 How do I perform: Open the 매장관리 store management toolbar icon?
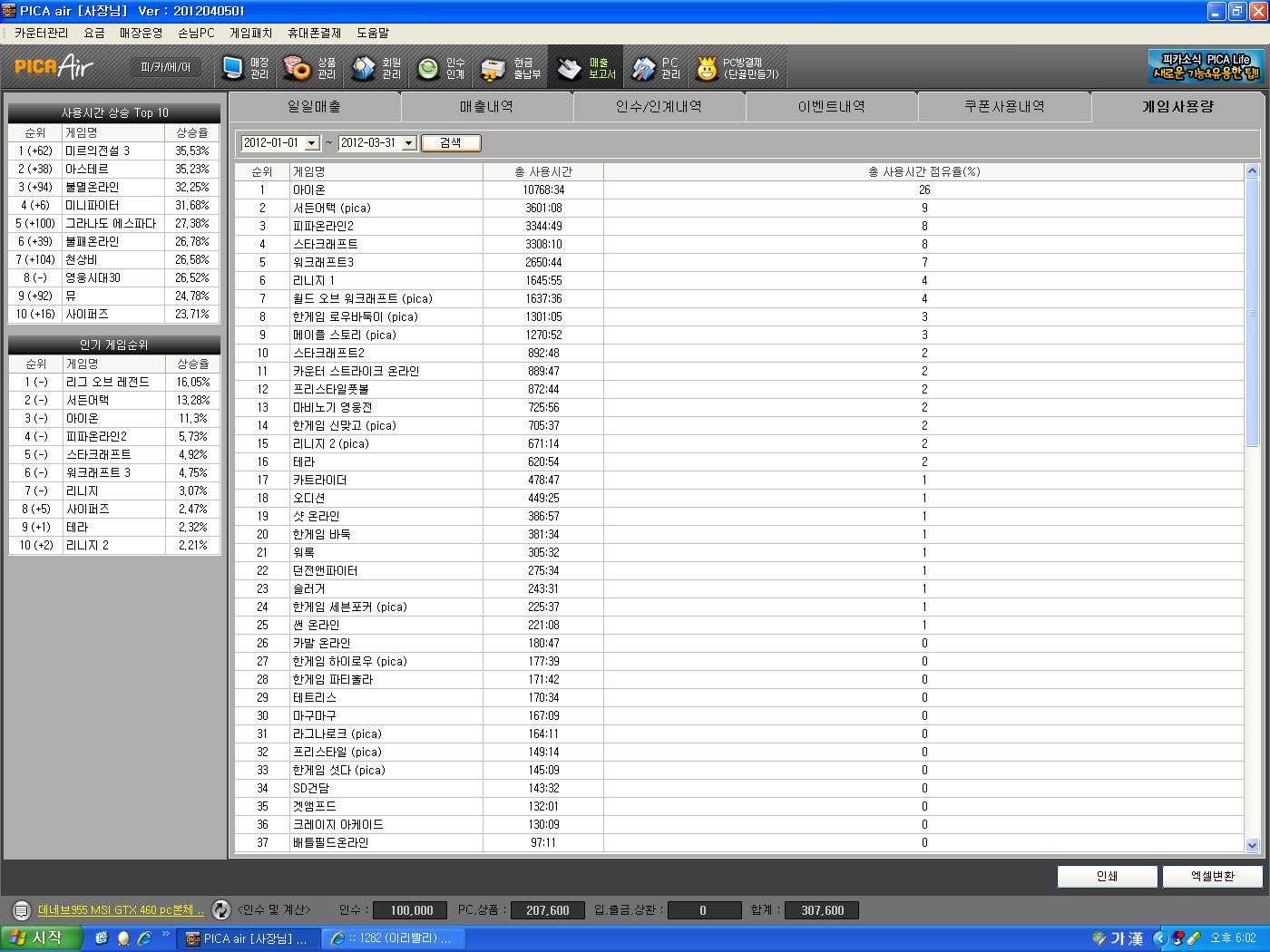tap(246, 68)
